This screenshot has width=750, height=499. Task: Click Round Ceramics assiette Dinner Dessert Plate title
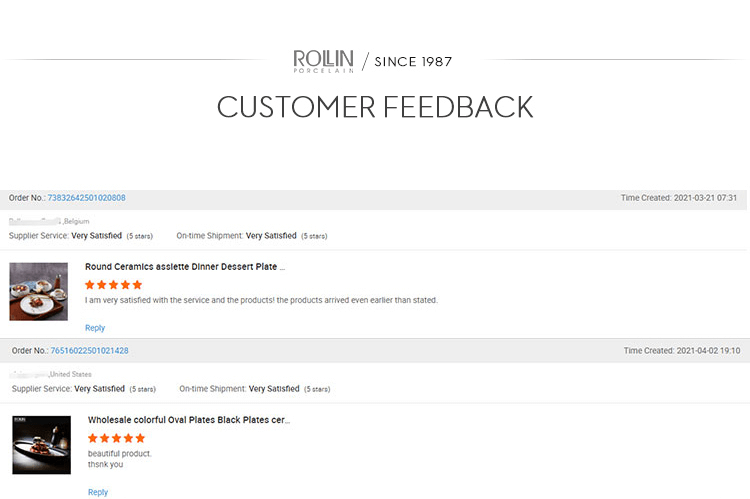[x=185, y=267]
